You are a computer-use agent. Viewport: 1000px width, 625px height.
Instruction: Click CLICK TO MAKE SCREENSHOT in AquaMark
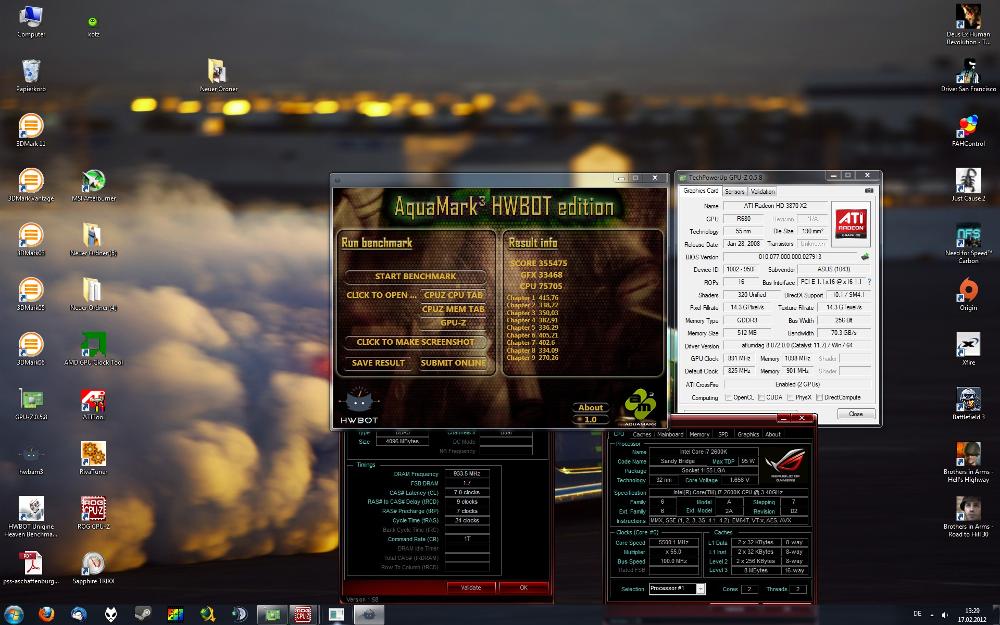pos(415,342)
